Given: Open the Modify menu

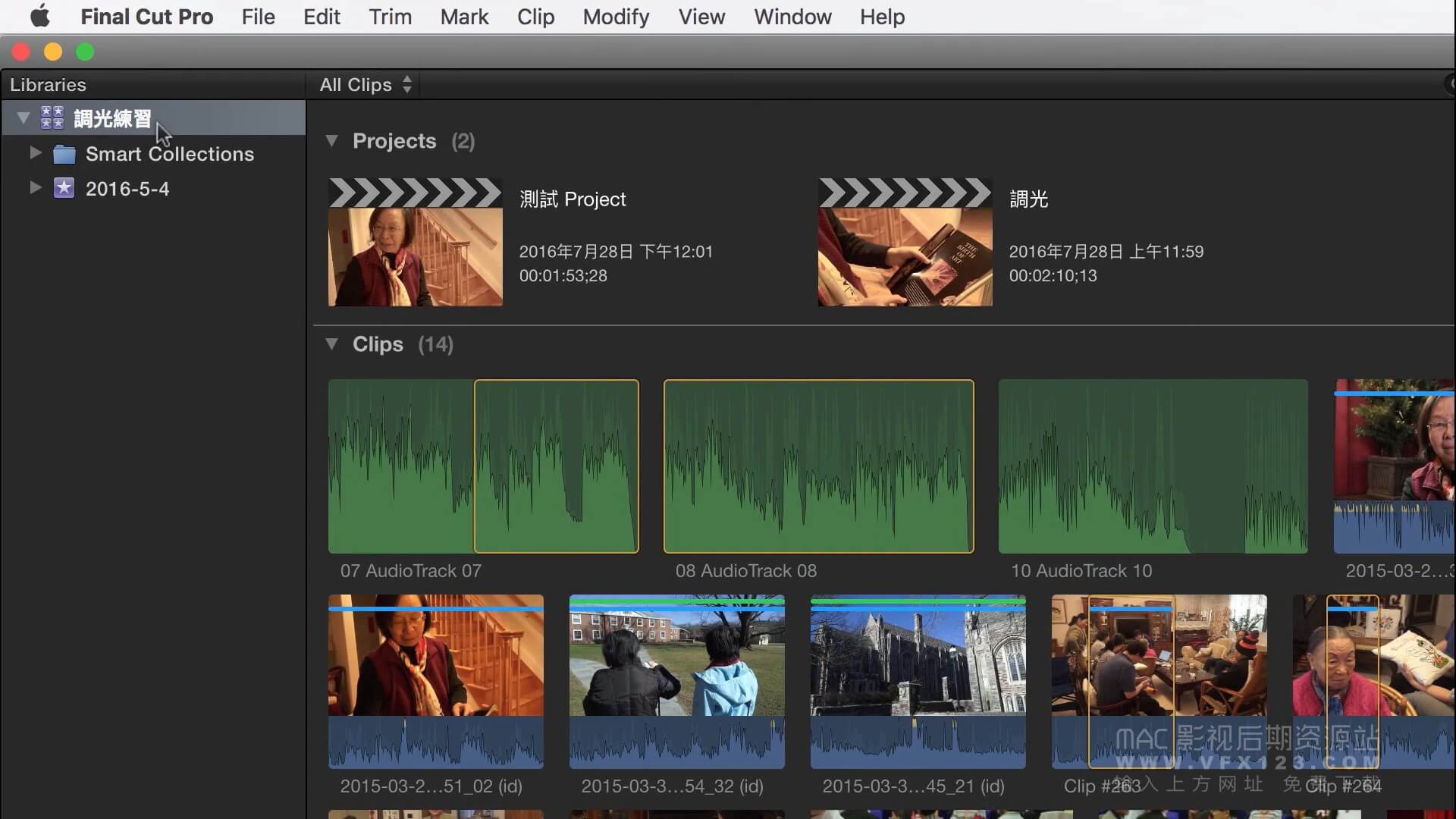Looking at the screenshot, I should pyautogui.click(x=616, y=17).
